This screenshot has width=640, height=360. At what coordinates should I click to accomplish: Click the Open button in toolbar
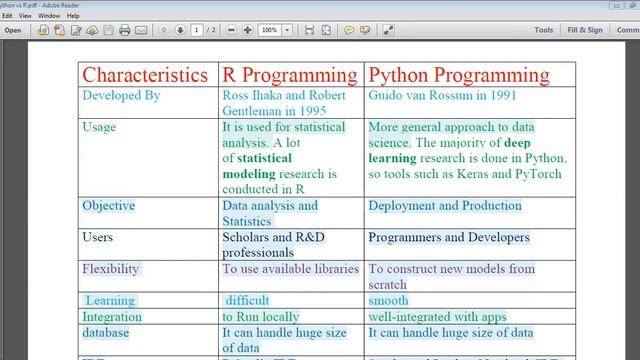tap(13, 30)
